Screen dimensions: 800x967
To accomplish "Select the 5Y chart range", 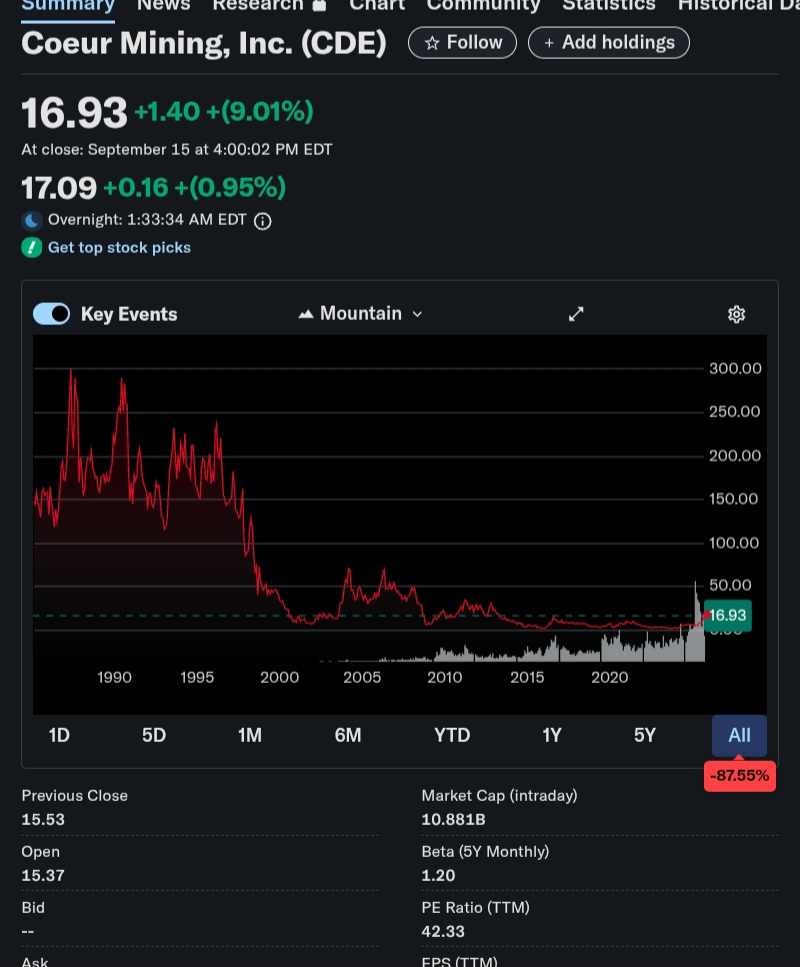I will pos(645,735).
